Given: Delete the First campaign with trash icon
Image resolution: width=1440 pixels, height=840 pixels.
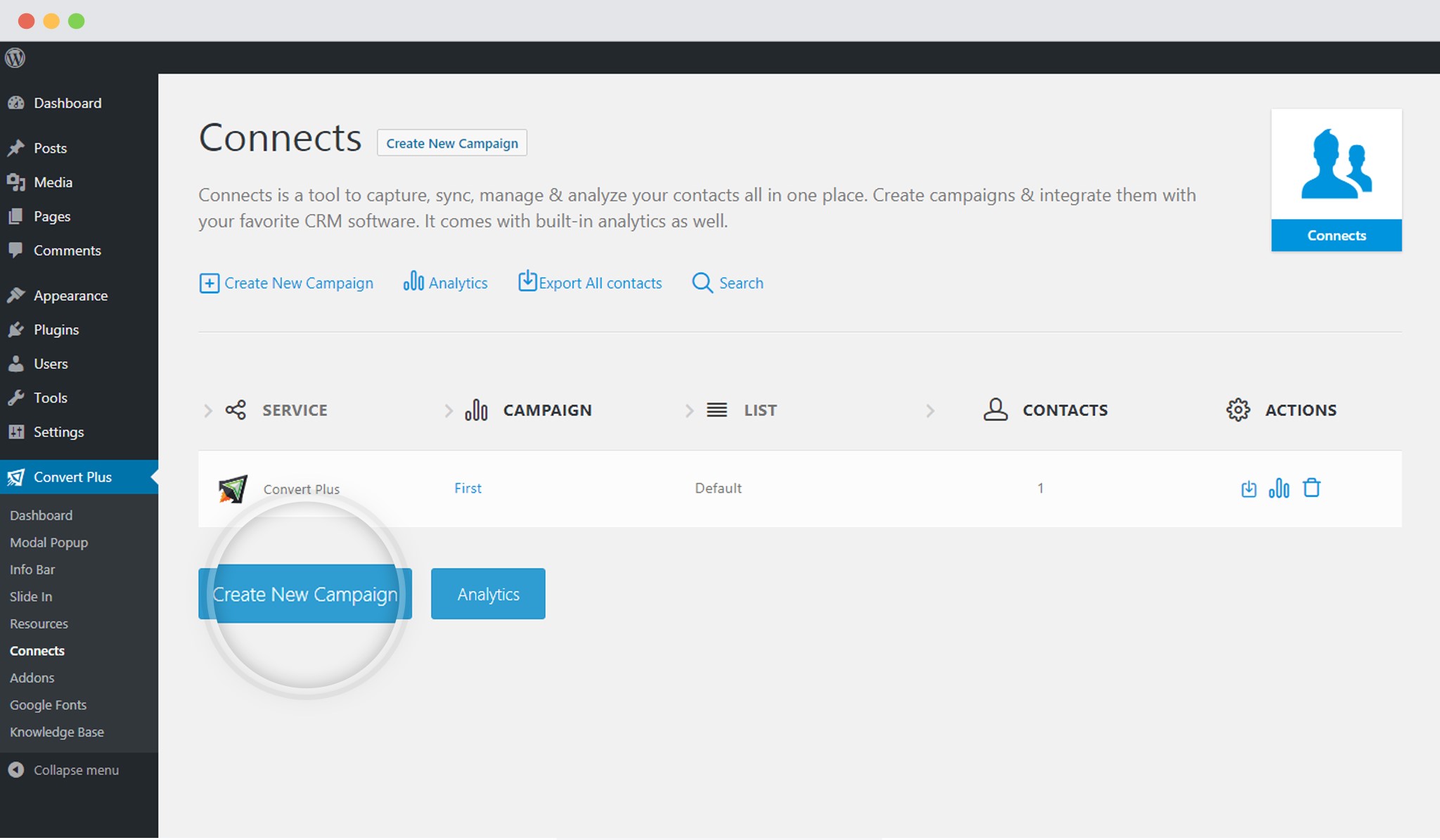Looking at the screenshot, I should point(1311,487).
